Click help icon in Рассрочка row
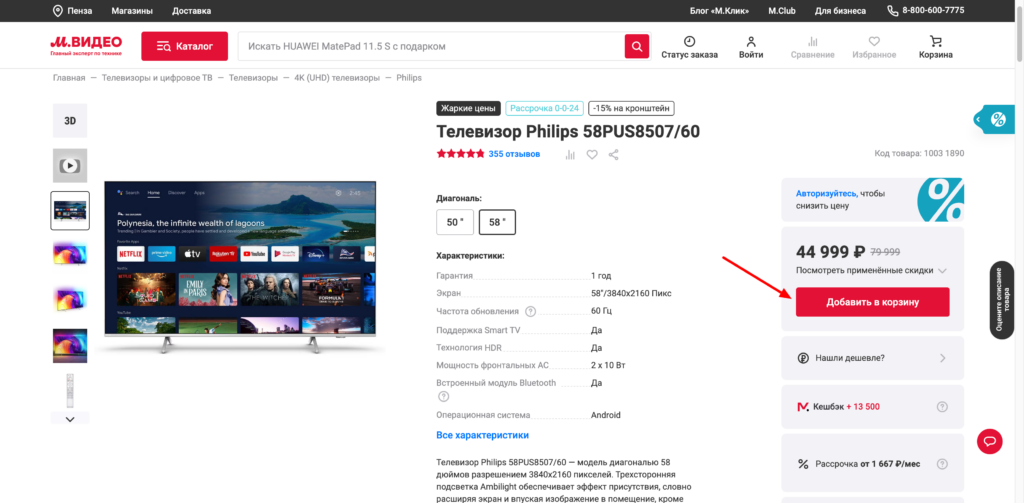Screen dimensions: 1024x503 click(942, 464)
